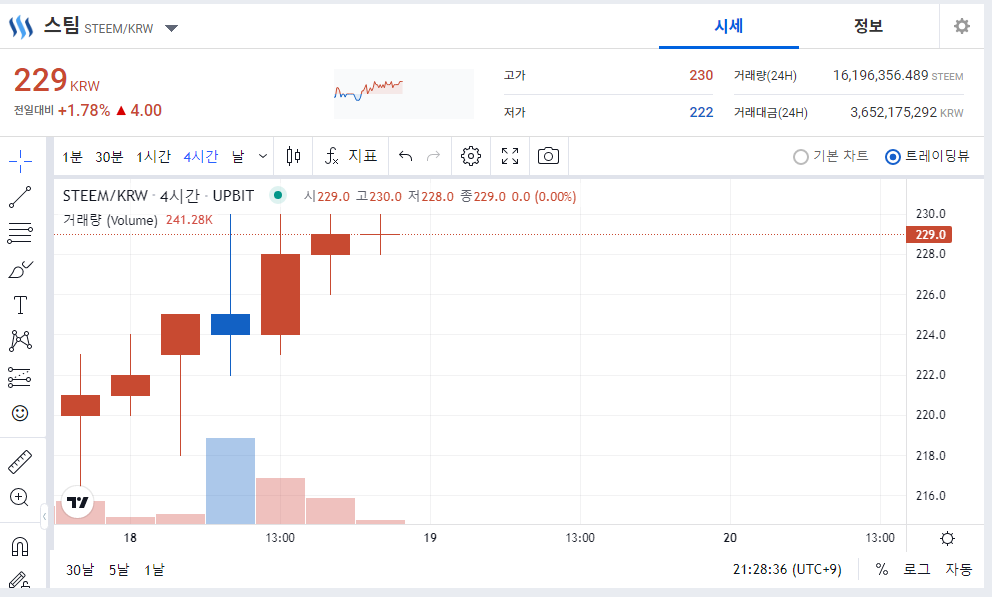Image resolution: width=992 pixels, height=597 pixels.
Task: Open timezone menu at 21:28:36 (UTC+9)
Action: click(787, 570)
